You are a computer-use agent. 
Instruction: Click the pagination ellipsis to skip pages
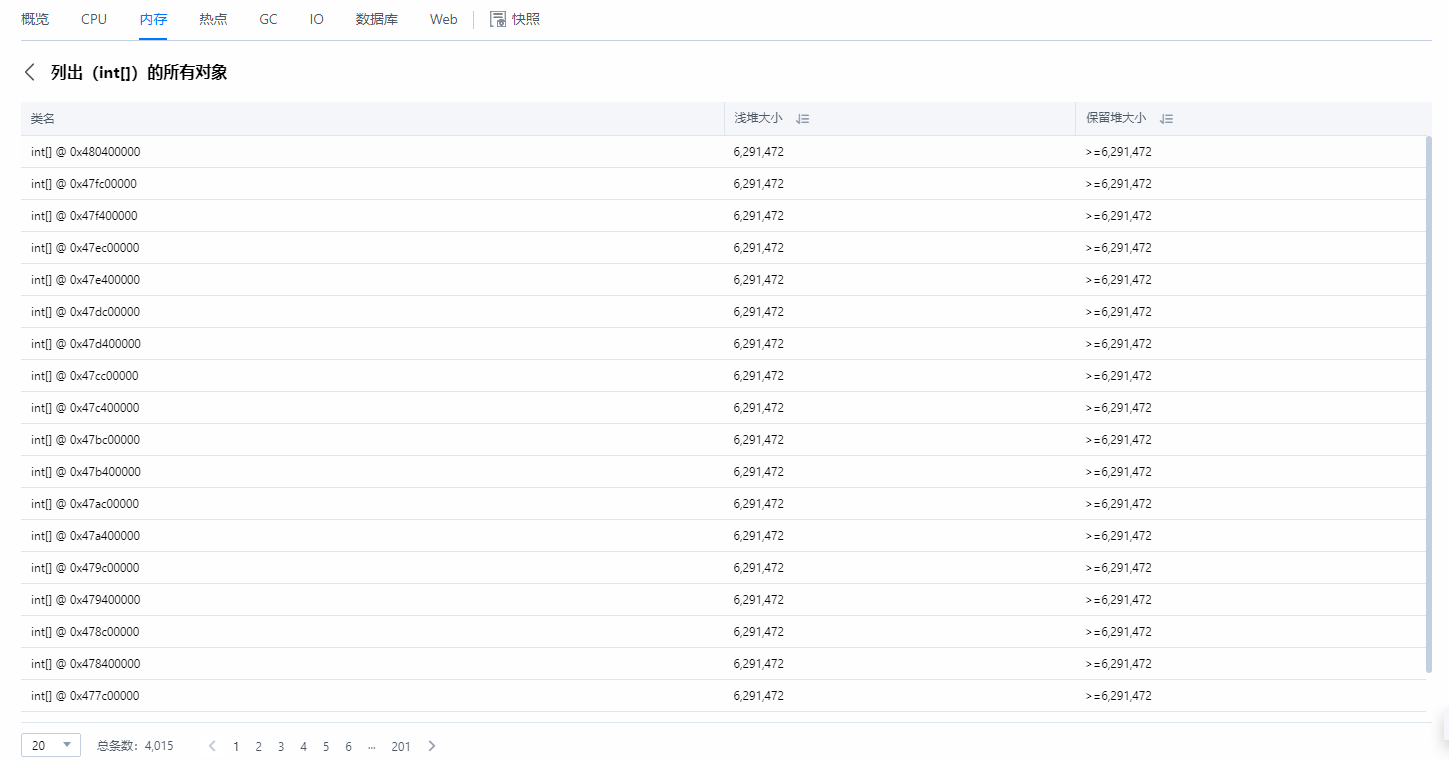pos(372,746)
